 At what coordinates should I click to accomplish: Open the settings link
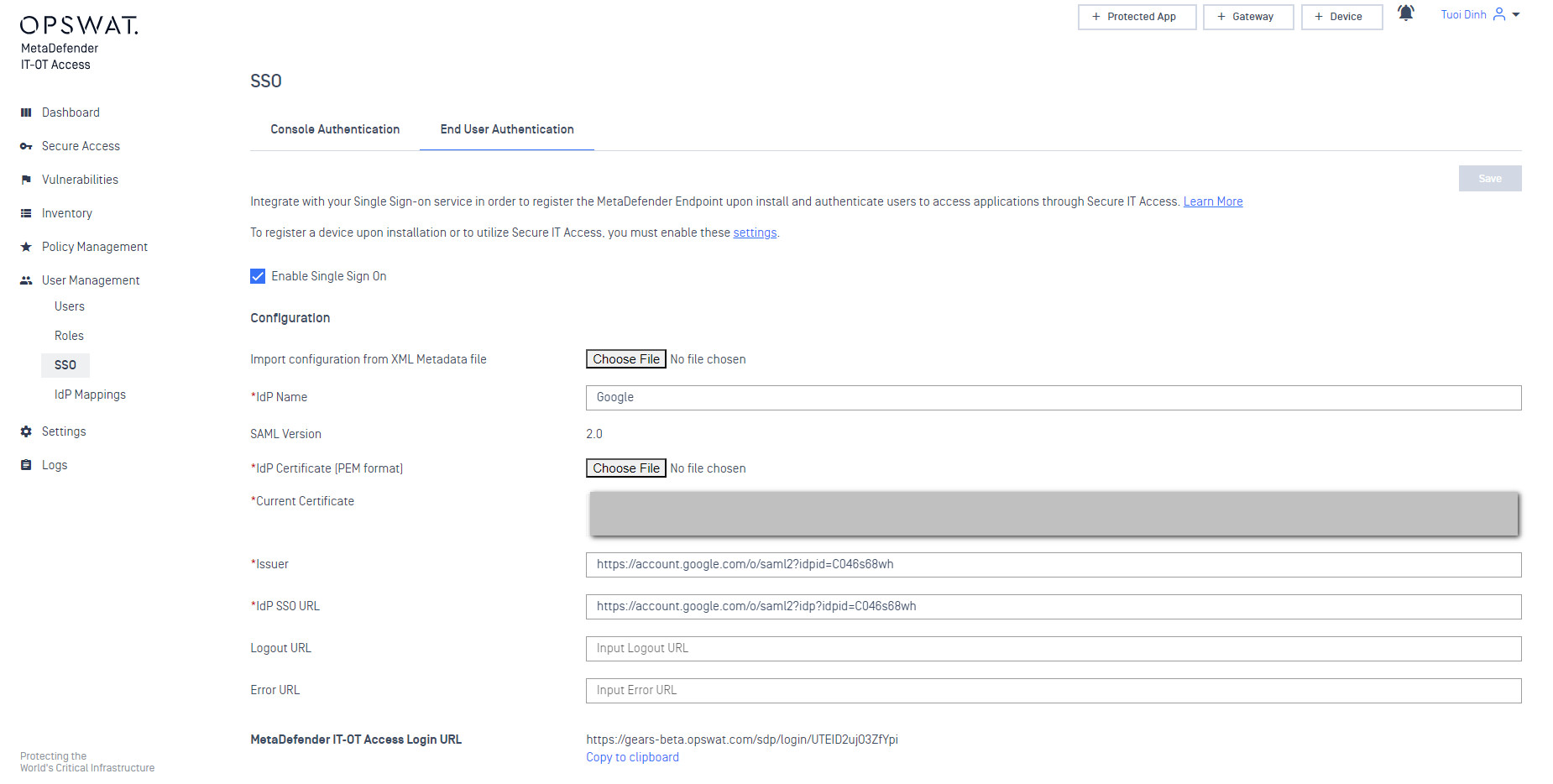pyautogui.click(x=755, y=233)
